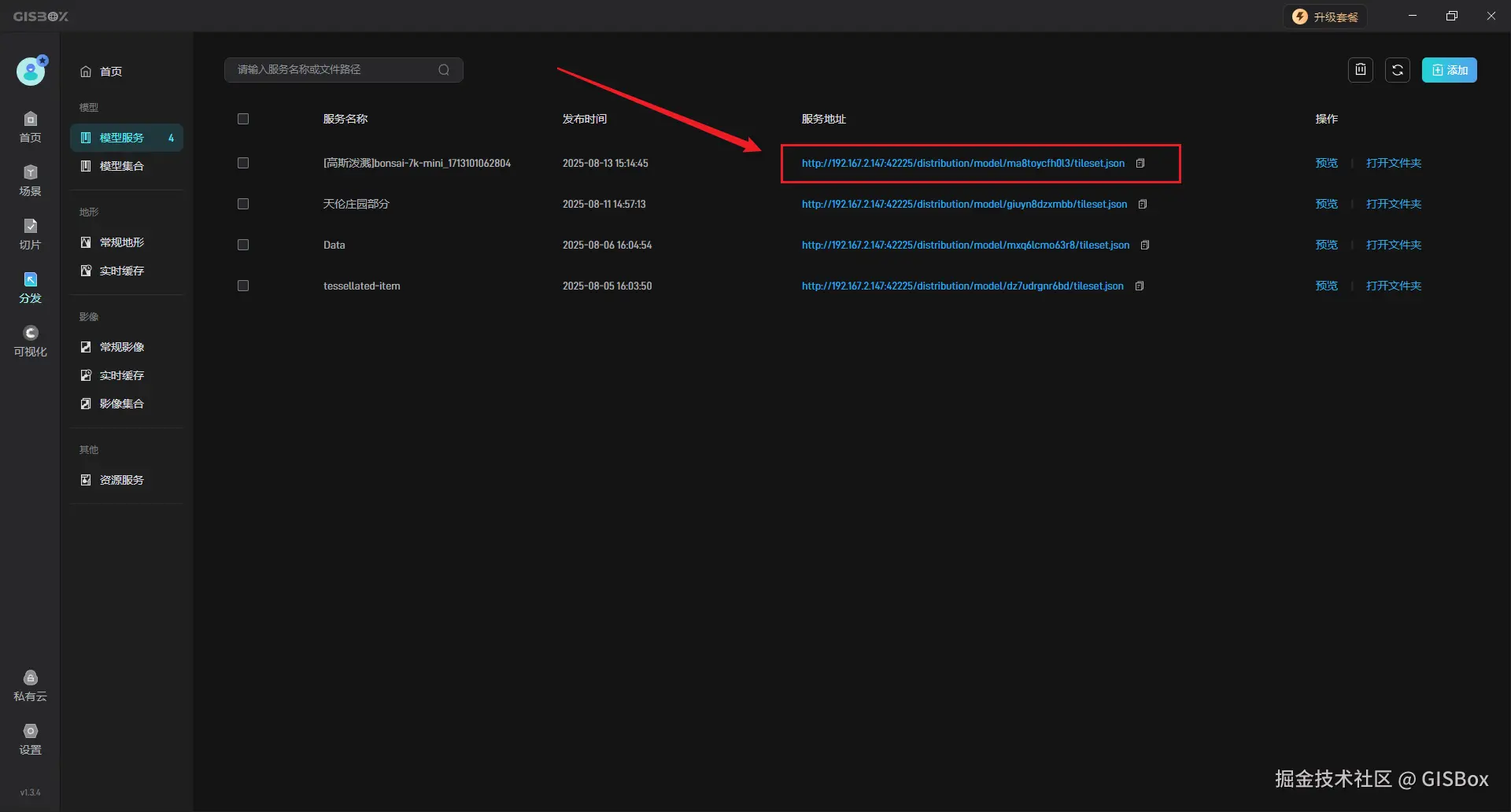This screenshot has width=1511, height=812.
Task: Click the 发布时间 column header
Action: [585, 120]
